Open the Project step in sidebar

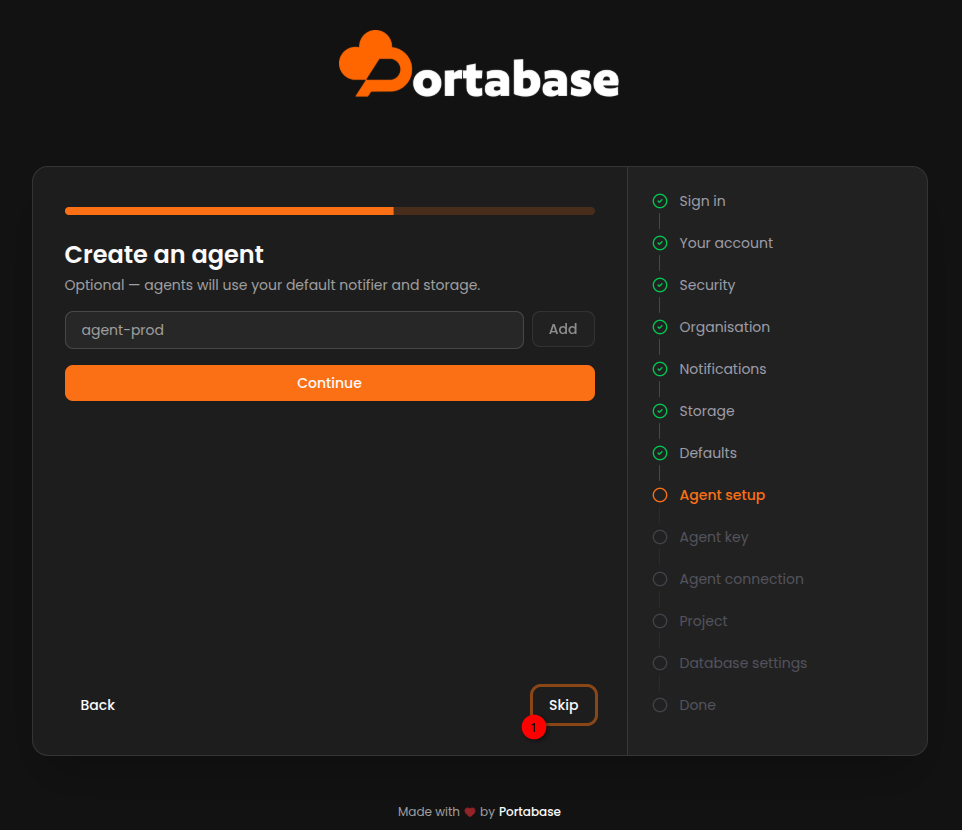pyautogui.click(x=702, y=621)
